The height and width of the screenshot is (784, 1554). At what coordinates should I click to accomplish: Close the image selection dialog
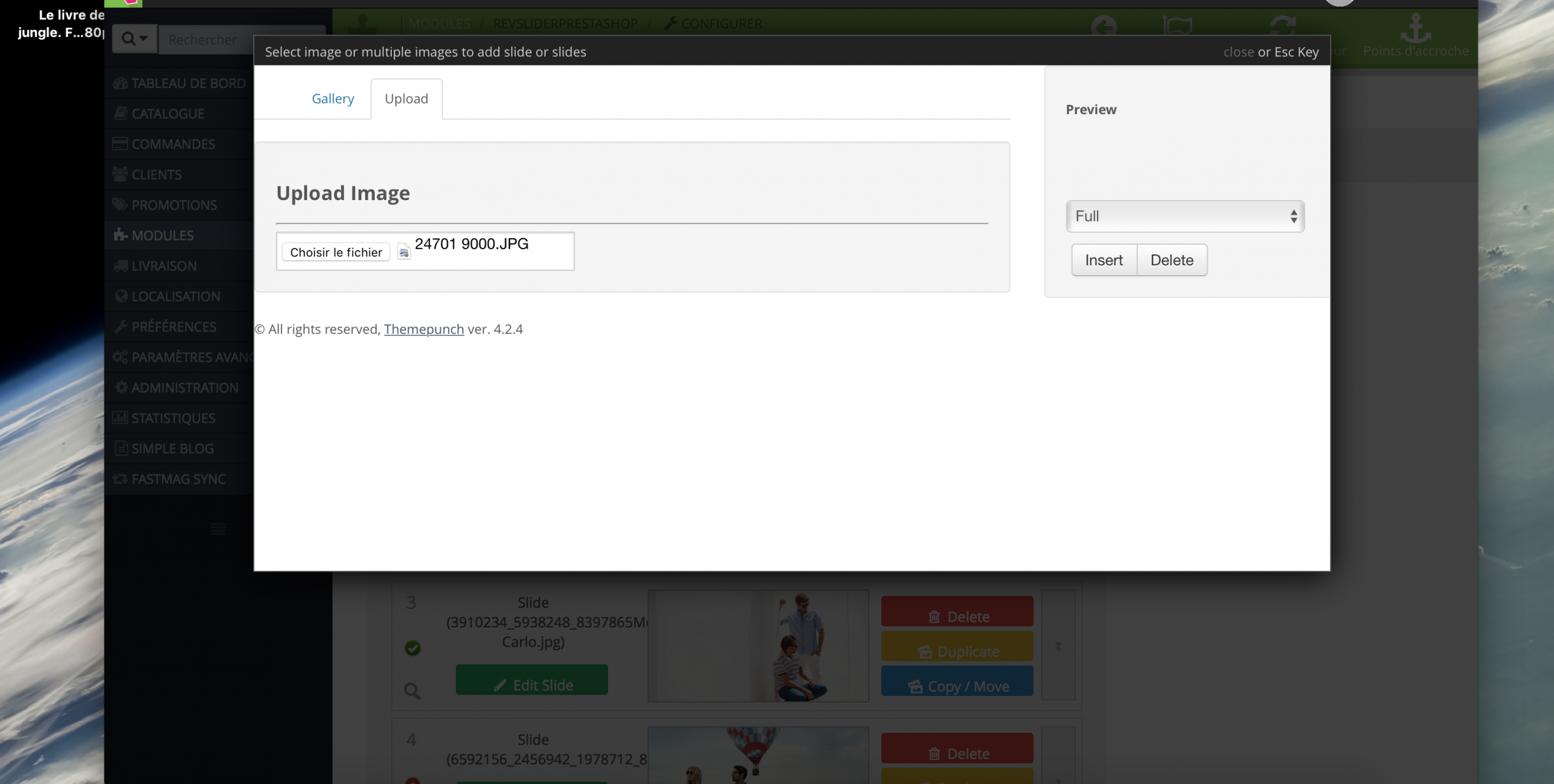1238,52
